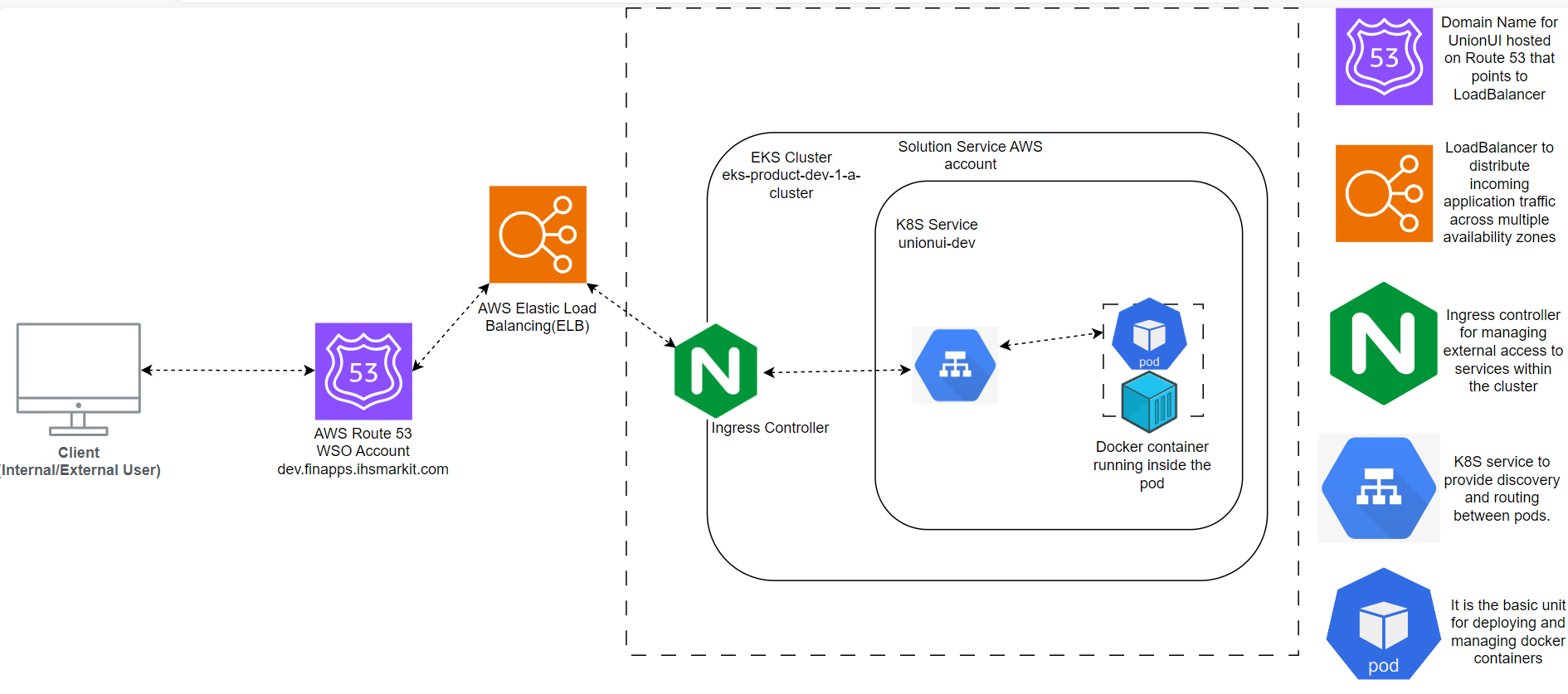Select the AWS Elastic Load Balancing icon
The image size is (1568, 694).
(x=538, y=235)
